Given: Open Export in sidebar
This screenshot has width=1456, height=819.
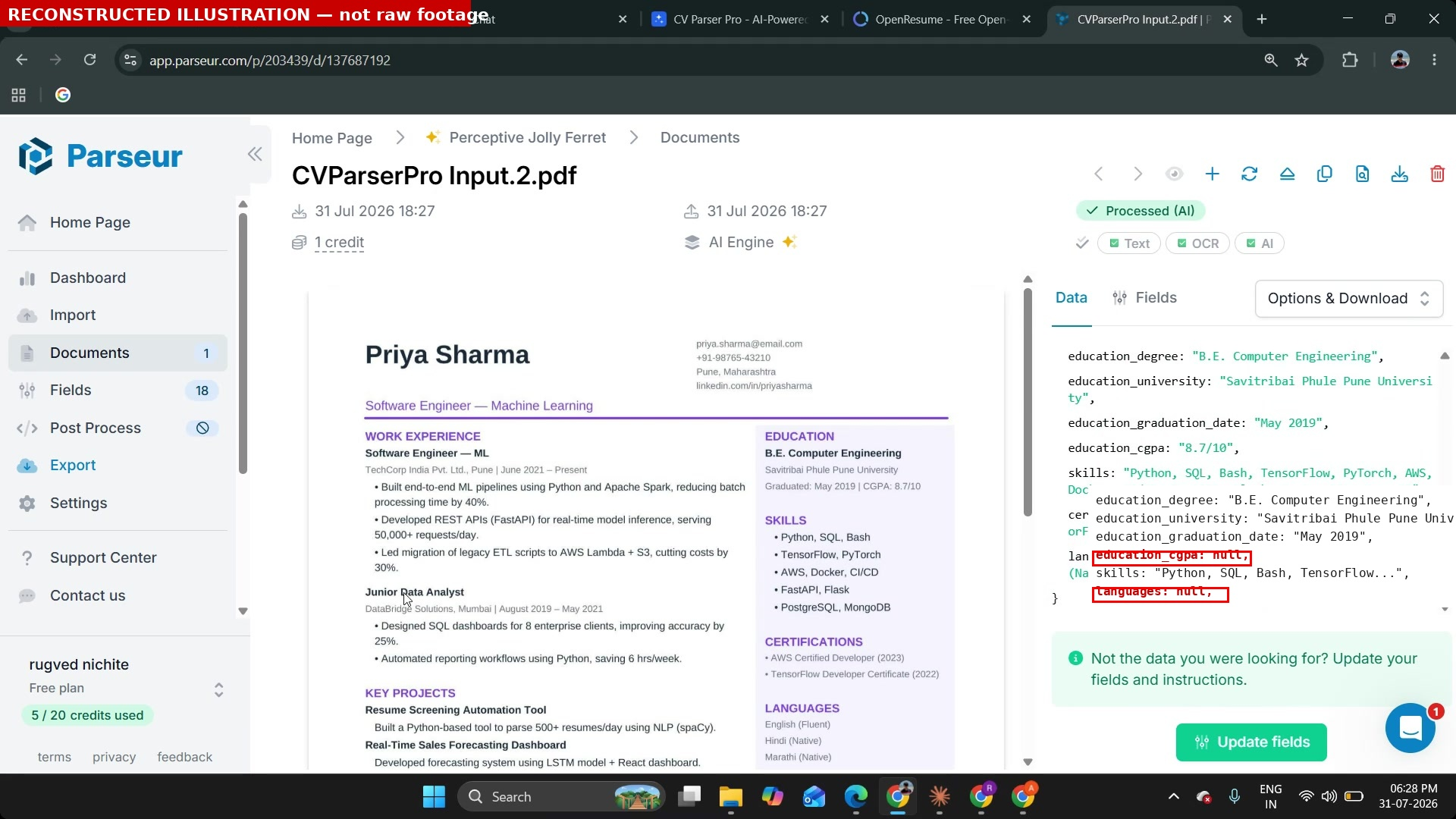Looking at the screenshot, I should [118, 466].
